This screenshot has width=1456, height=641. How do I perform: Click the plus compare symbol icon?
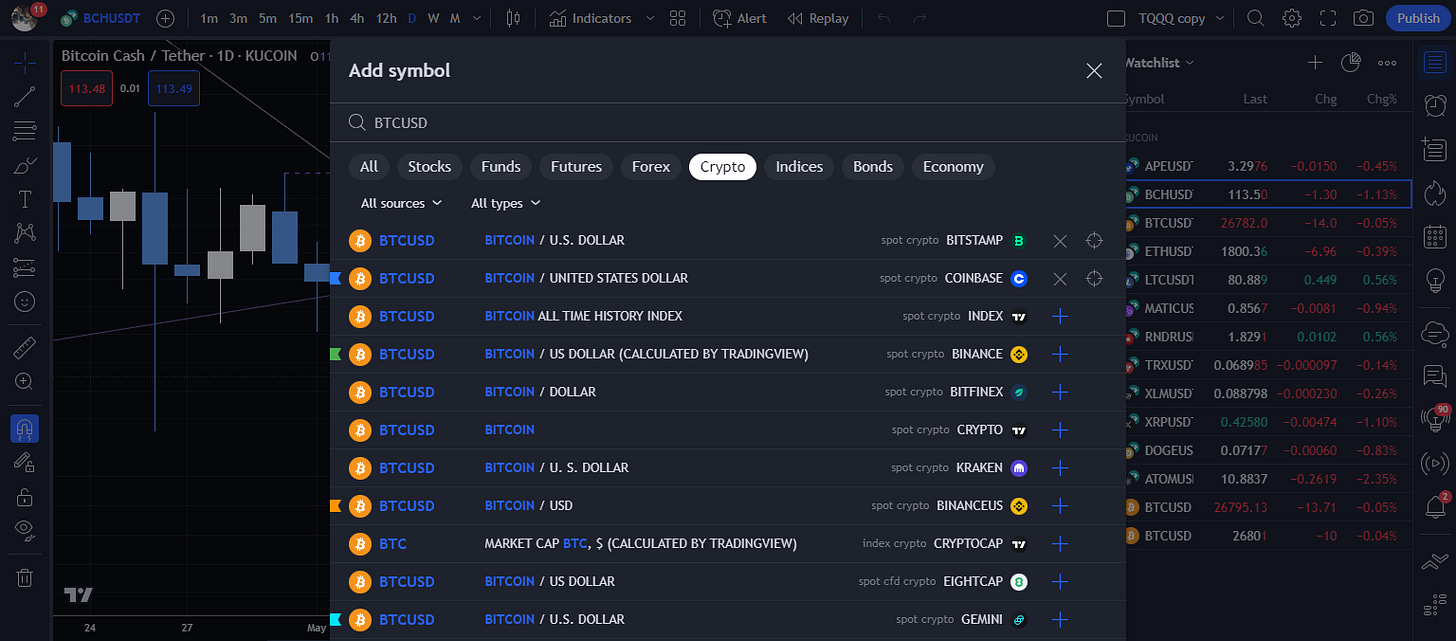[x=165, y=18]
